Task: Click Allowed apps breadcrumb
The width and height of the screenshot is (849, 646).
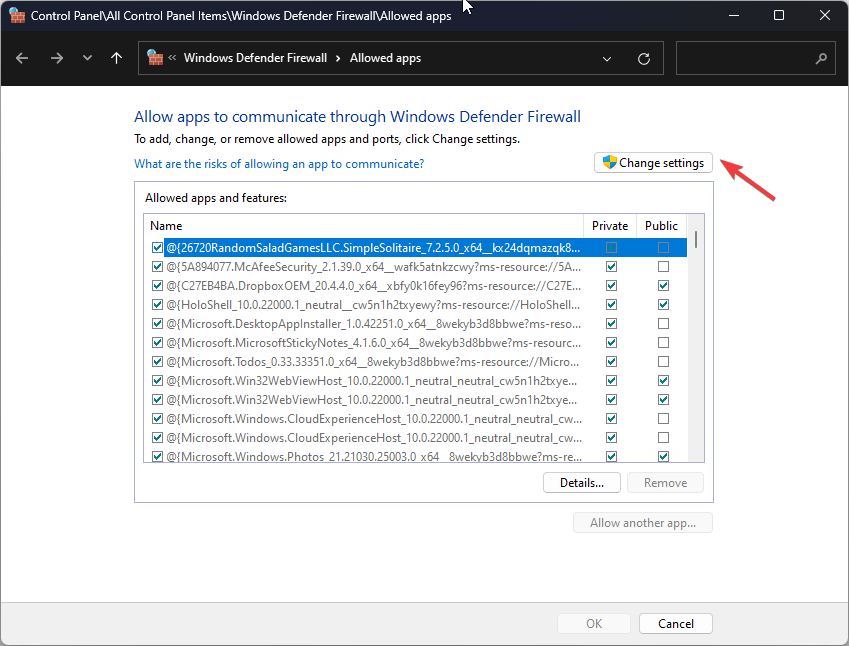Action: click(x=385, y=58)
